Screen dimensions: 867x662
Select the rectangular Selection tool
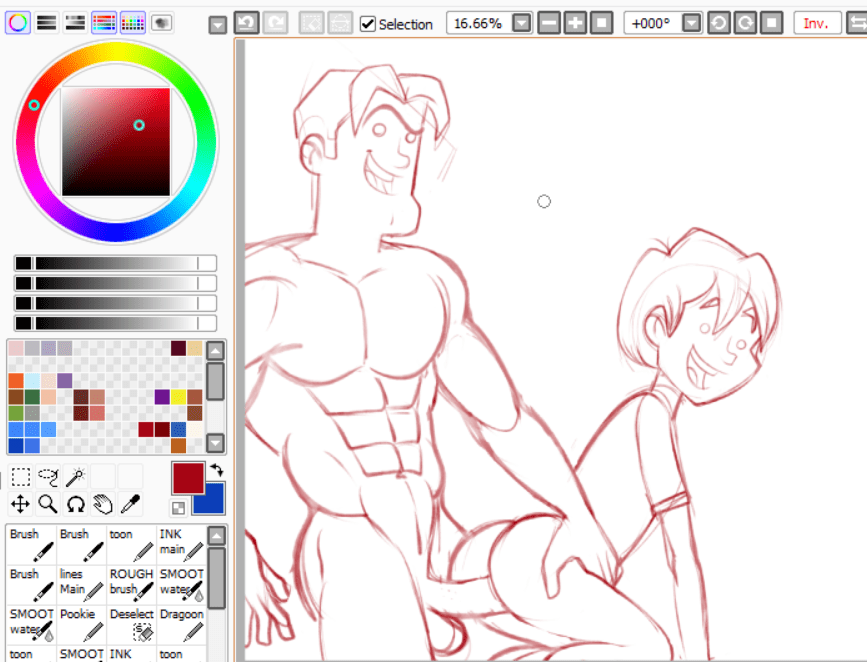(20, 477)
